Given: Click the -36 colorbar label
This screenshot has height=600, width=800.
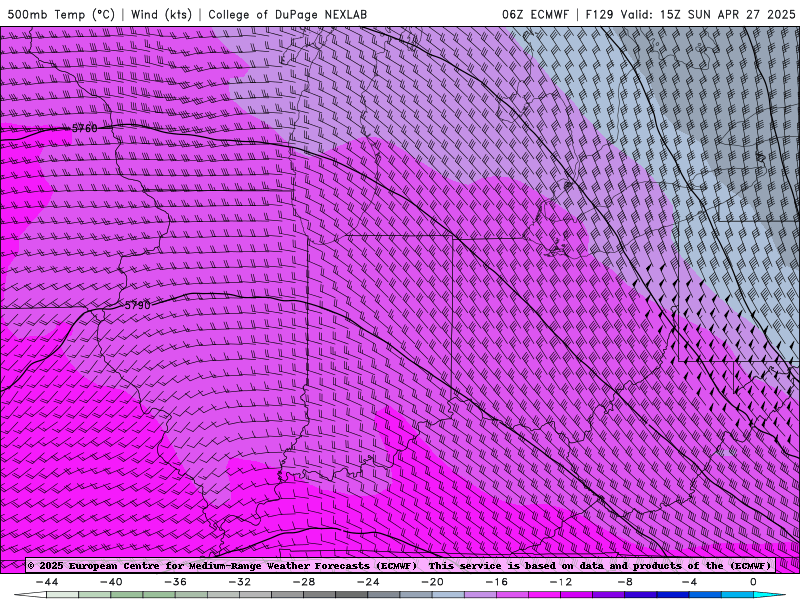Looking at the screenshot, I should tap(176, 582).
